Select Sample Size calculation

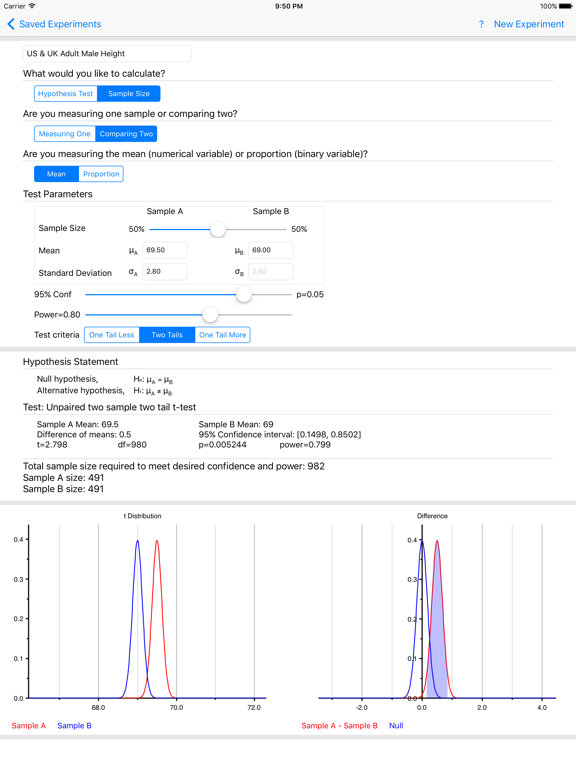tap(129, 94)
